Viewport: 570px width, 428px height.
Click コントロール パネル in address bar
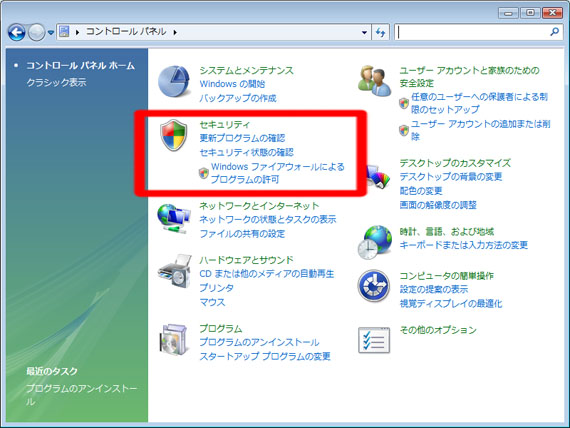click(x=126, y=32)
